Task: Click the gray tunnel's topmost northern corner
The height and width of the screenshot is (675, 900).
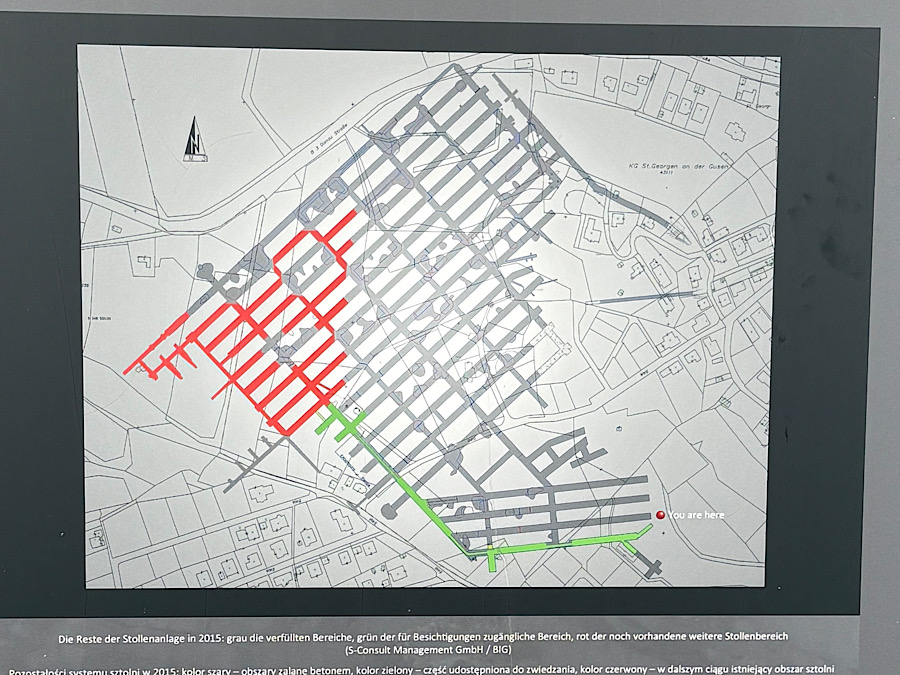Action: pyautogui.click(x=460, y=70)
